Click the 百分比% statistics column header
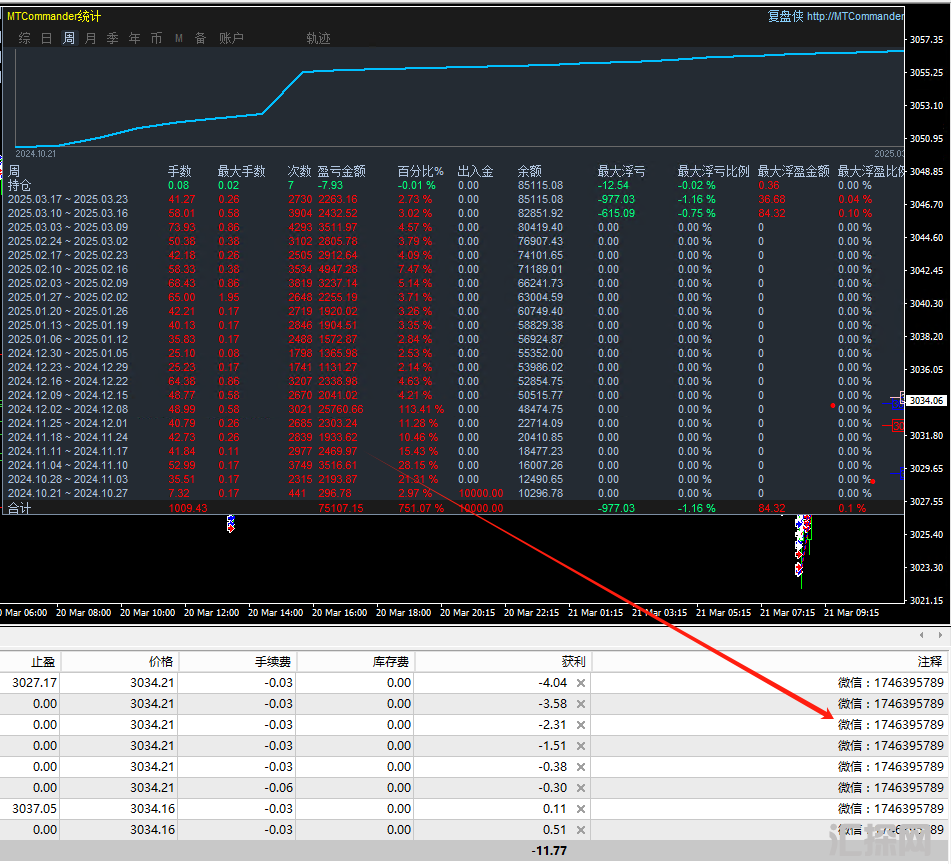 (420, 171)
